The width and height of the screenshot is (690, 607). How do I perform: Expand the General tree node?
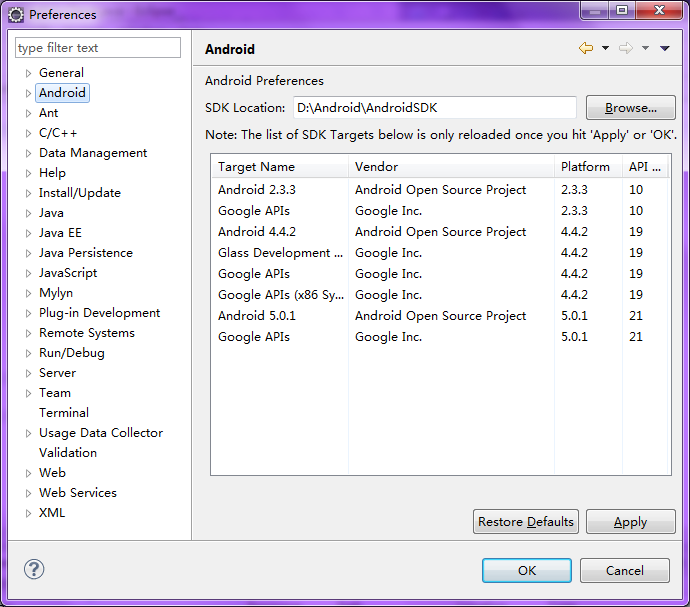coord(28,73)
